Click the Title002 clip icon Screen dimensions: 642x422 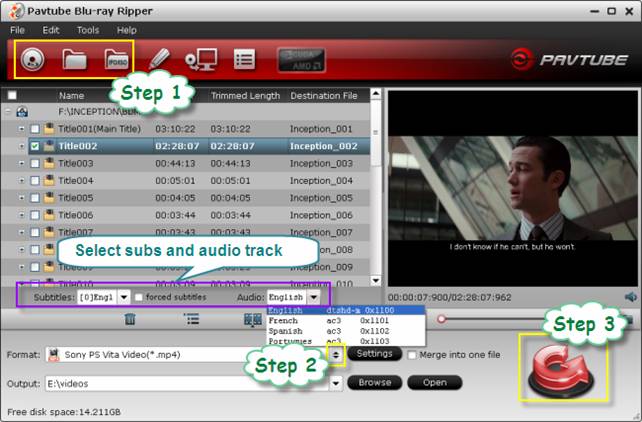click(49, 146)
